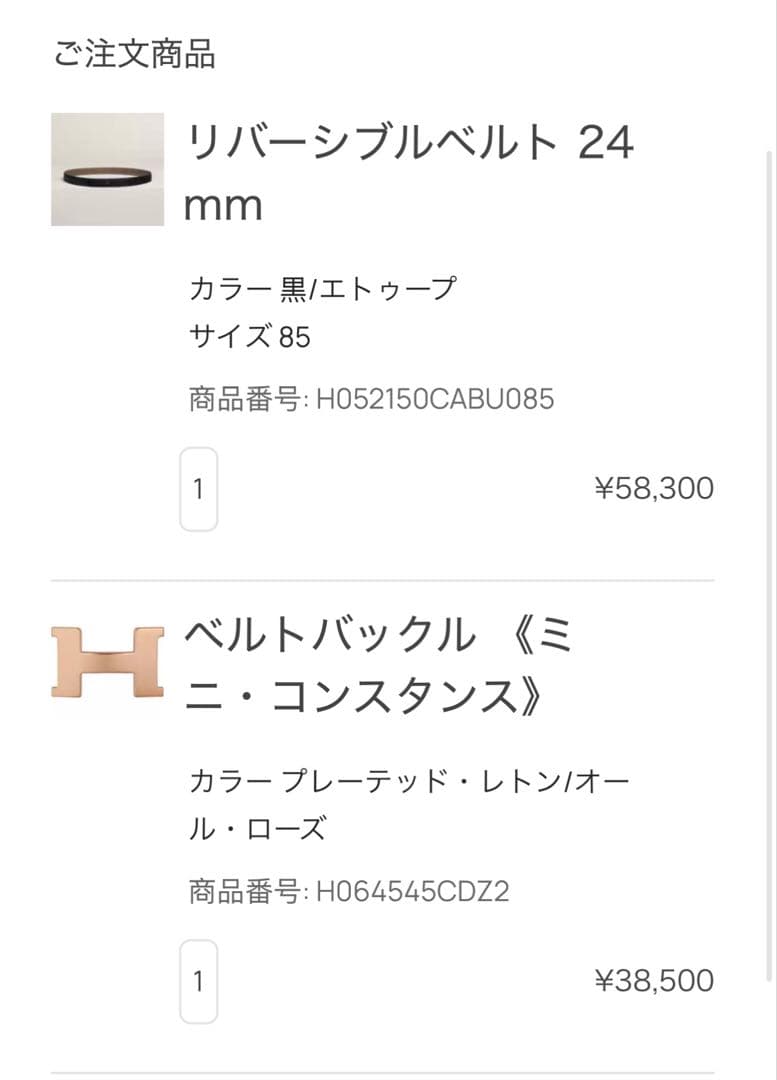Click the vertical scrollbar on the right edge
Image resolution: width=777 pixels, height=1080 pixels.
point(769,560)
